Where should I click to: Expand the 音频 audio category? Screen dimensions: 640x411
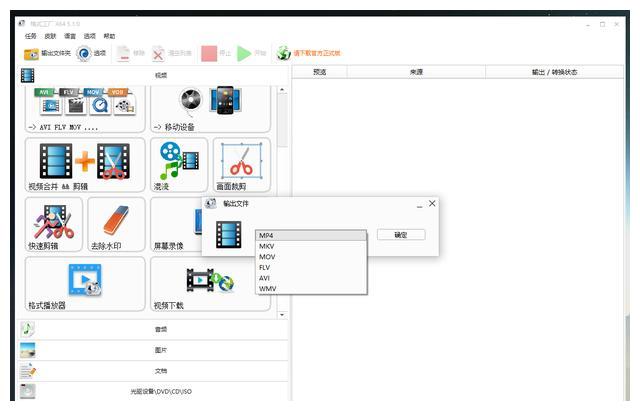coord(153,329)
